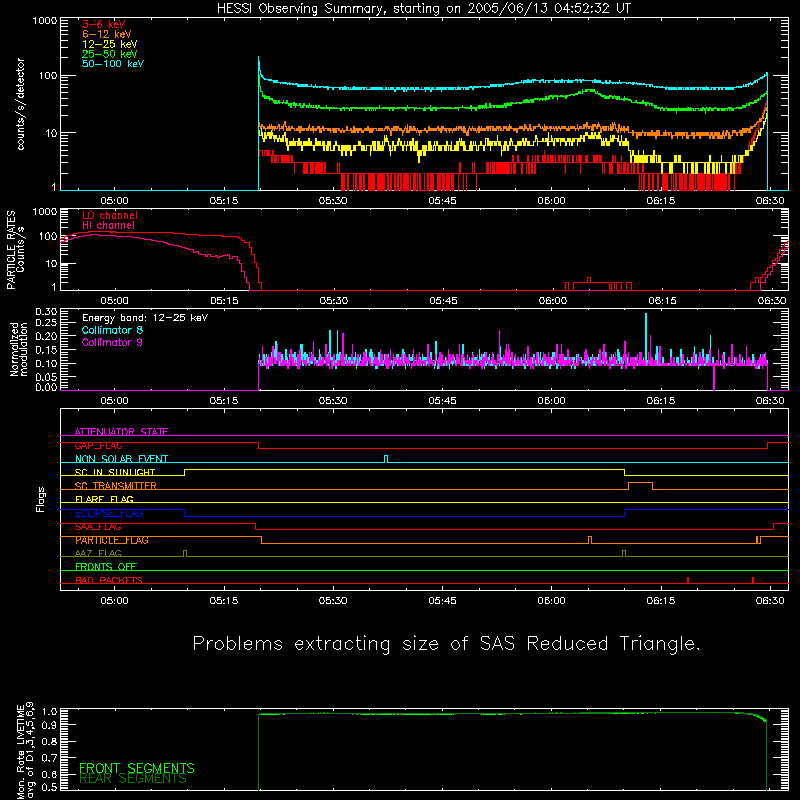
Task: Click the tall cyan Collimator 8 spike
Action: 646,337
